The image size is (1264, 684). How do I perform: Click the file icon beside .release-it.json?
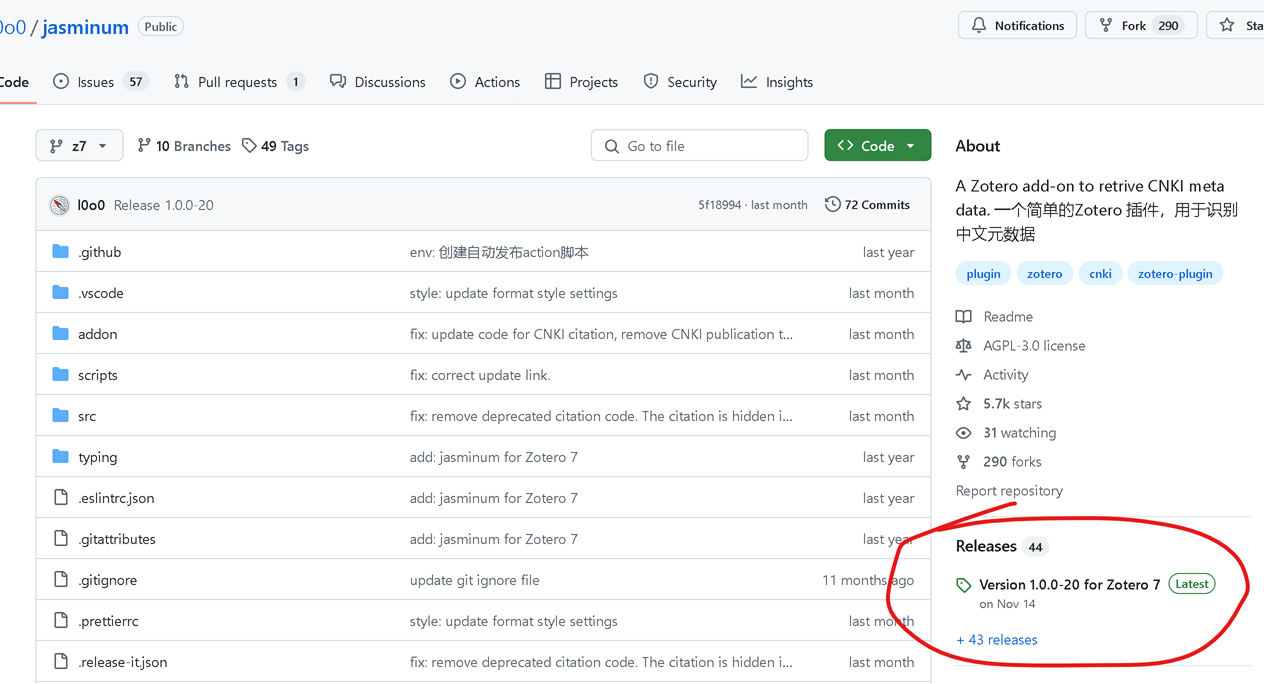pyautogui.click(x=60, y=662)
